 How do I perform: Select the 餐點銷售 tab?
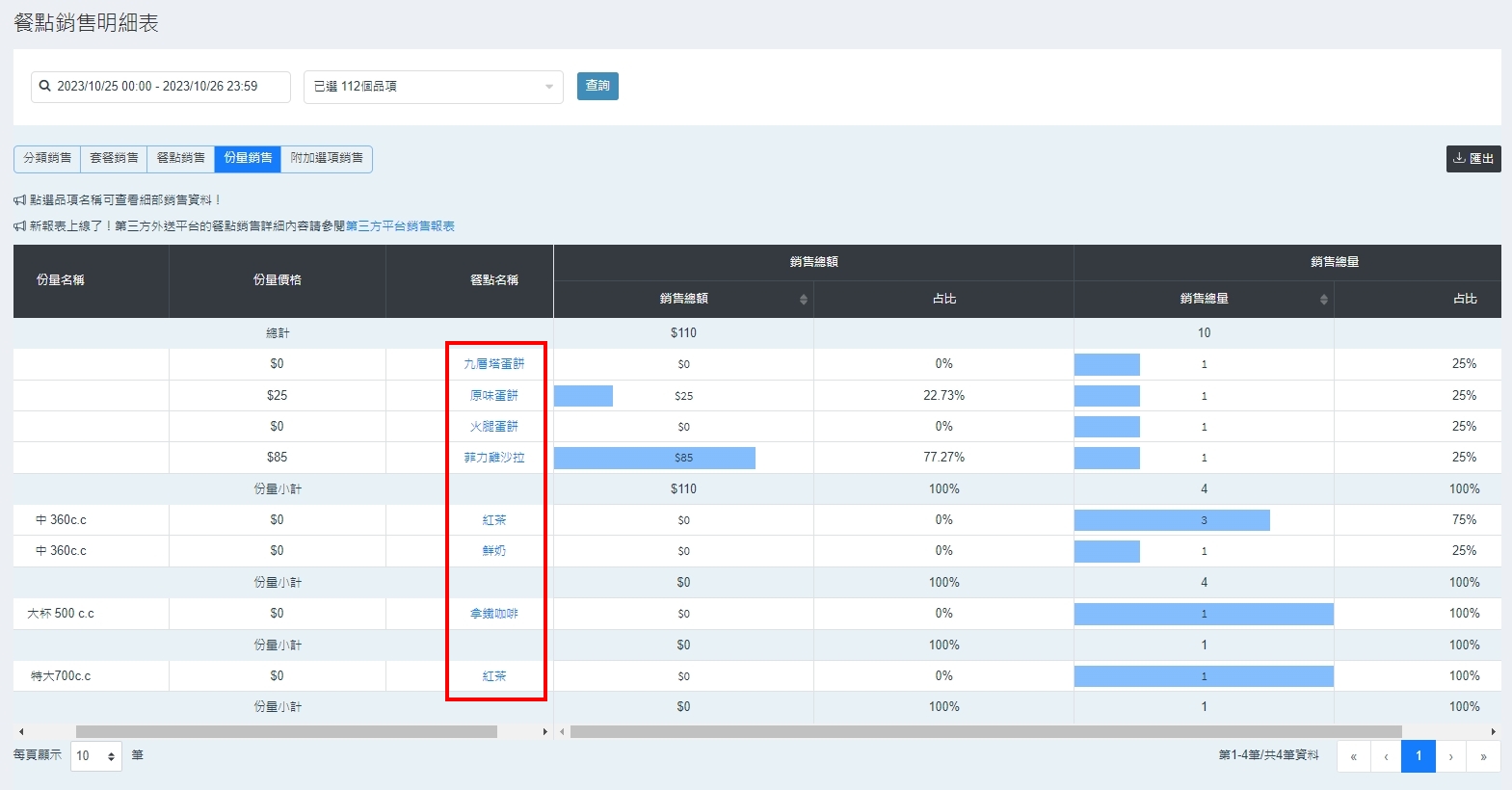[x=180, y=158]
